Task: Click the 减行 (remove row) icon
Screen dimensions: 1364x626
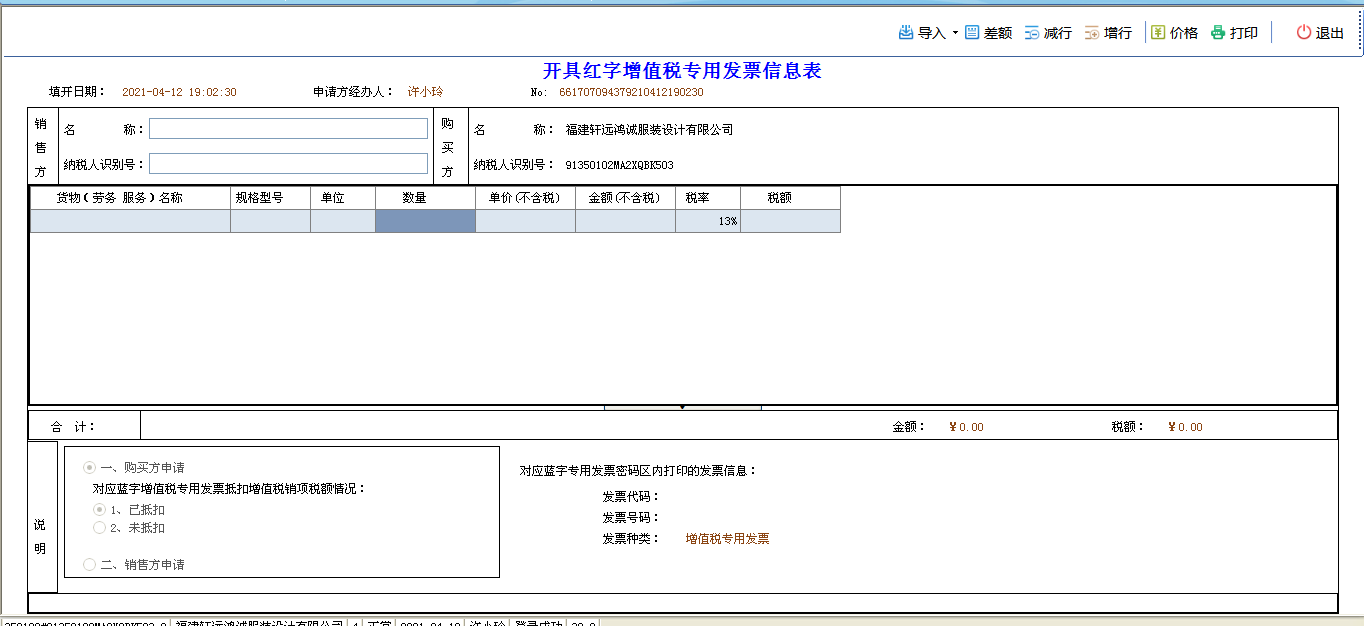Action: tap(1032, 33)
